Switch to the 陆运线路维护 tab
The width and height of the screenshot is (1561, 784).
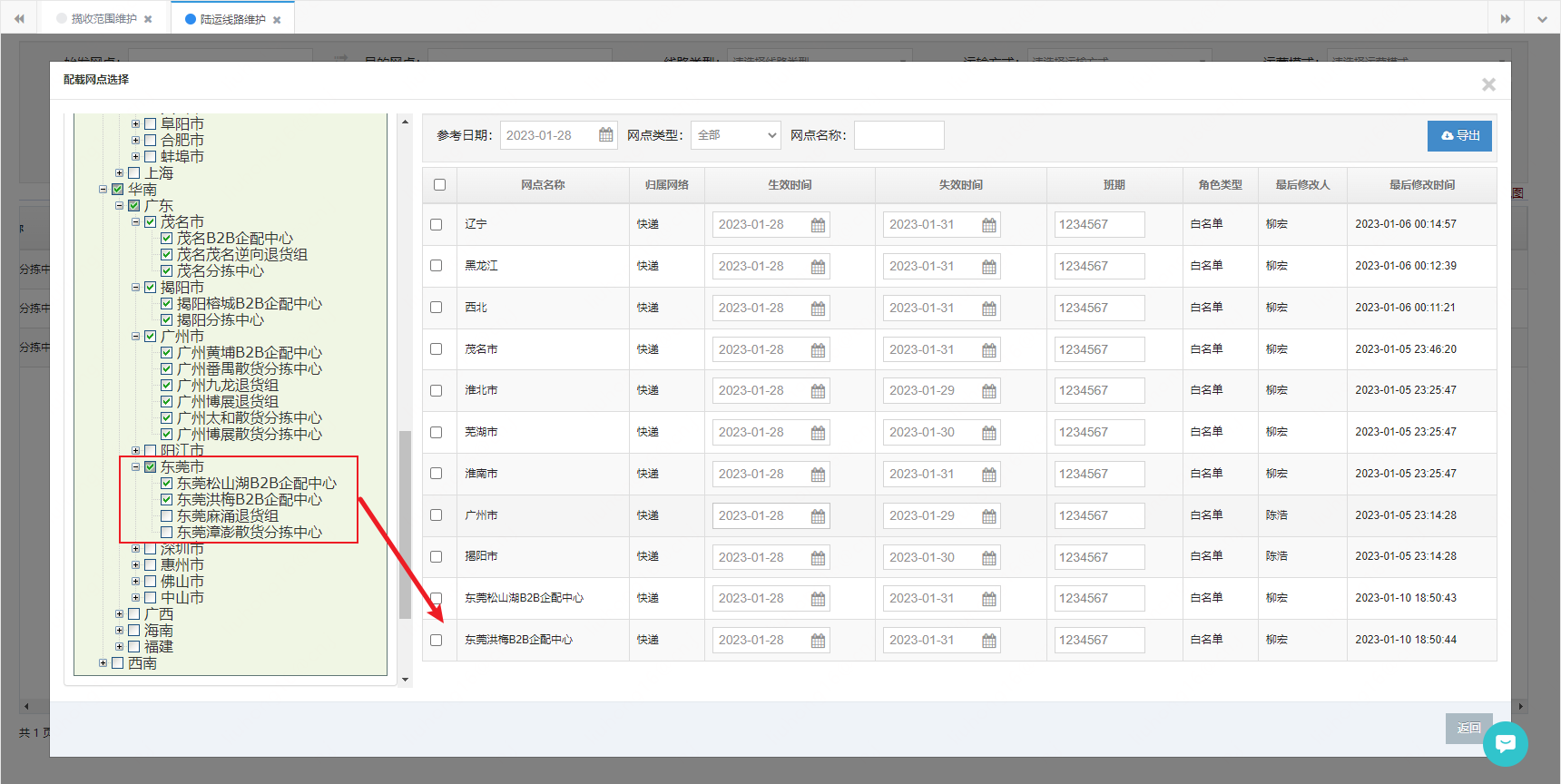tap(232, 19)
